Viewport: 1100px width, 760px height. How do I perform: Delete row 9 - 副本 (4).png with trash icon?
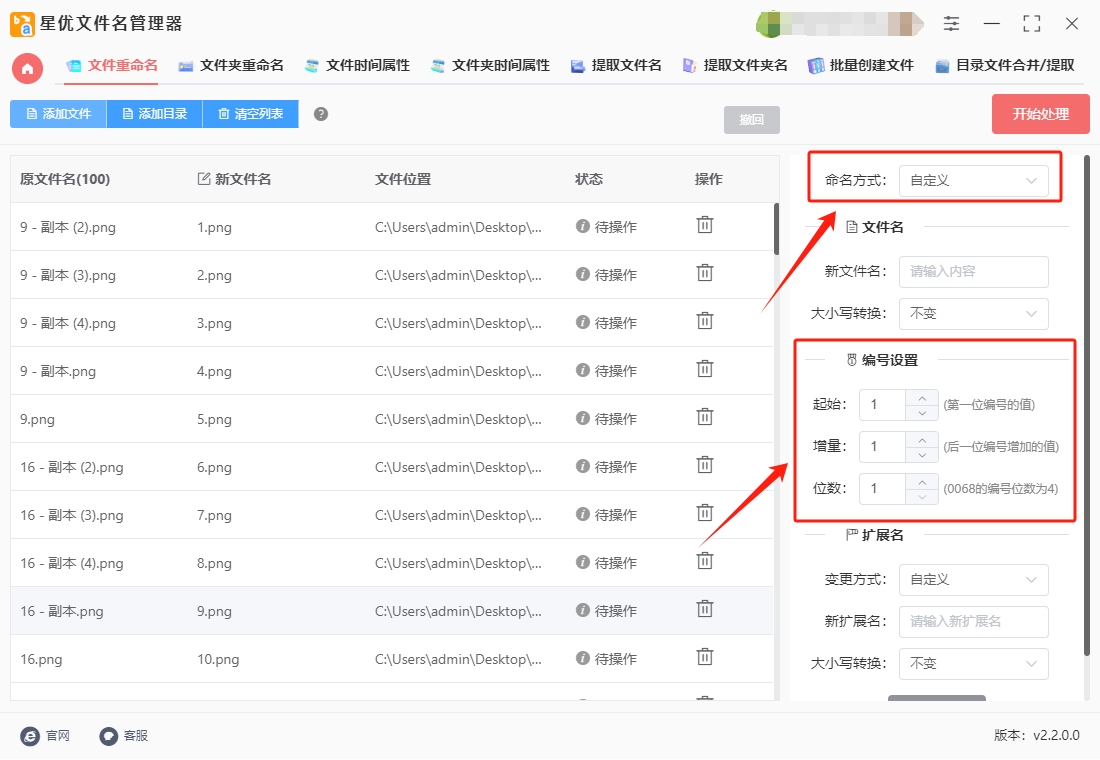pyautogui.click(x=704, y=321)
